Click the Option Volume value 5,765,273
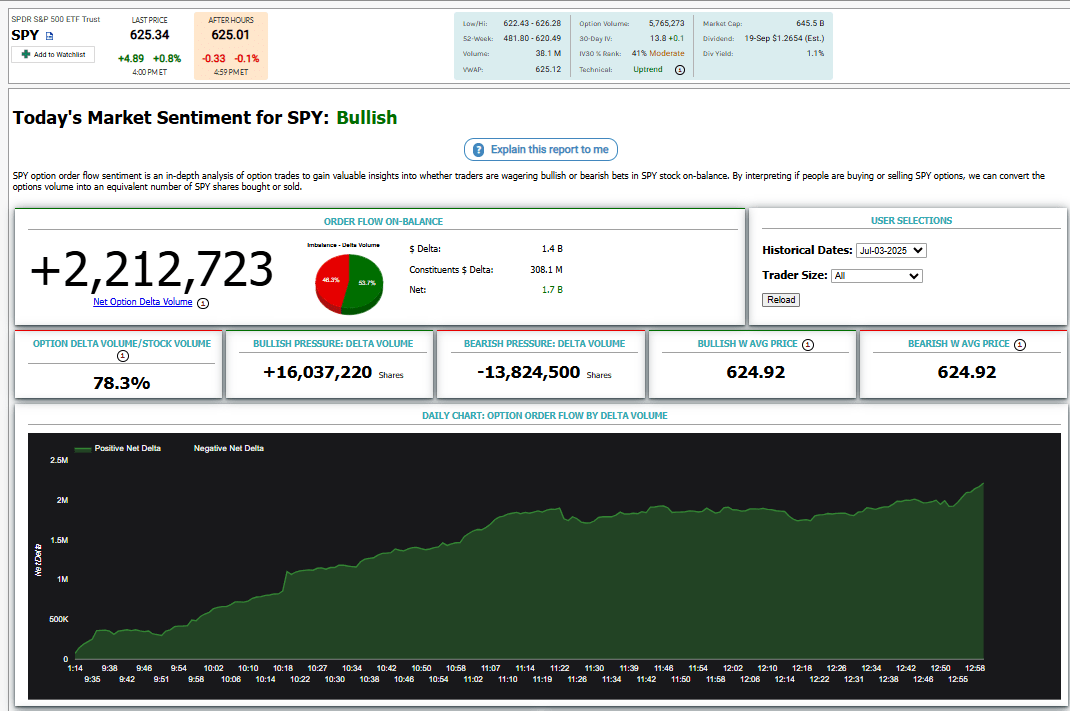 pos(667,23)
